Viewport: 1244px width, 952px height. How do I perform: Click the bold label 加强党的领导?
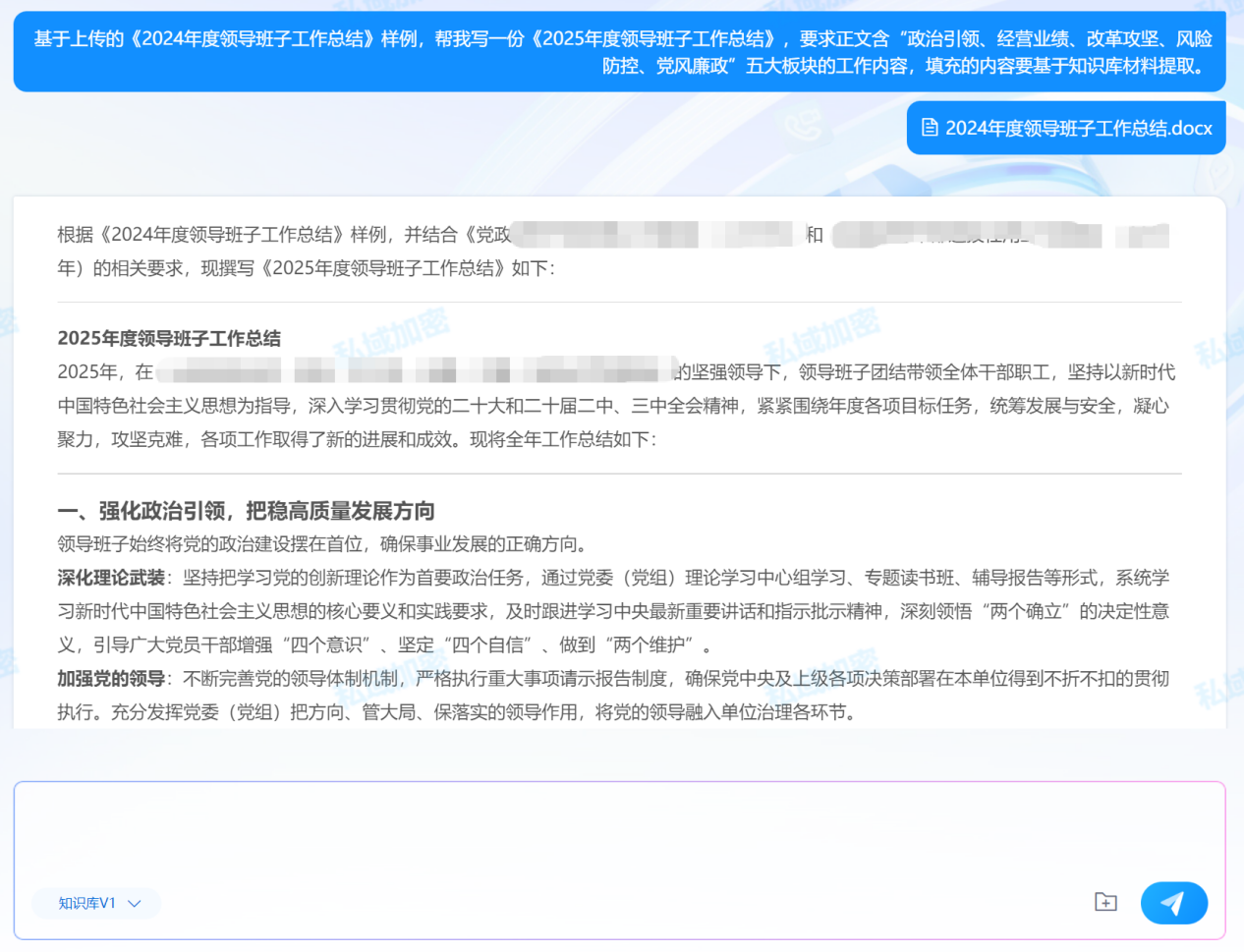coord(109,678)
